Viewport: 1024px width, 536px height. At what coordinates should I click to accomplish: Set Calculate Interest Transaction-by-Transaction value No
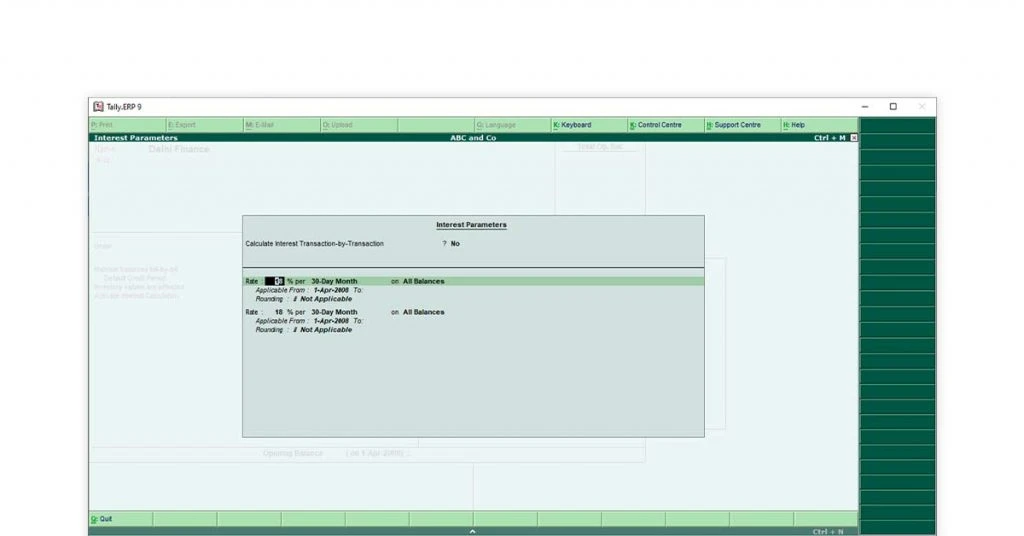pos(455,244)
